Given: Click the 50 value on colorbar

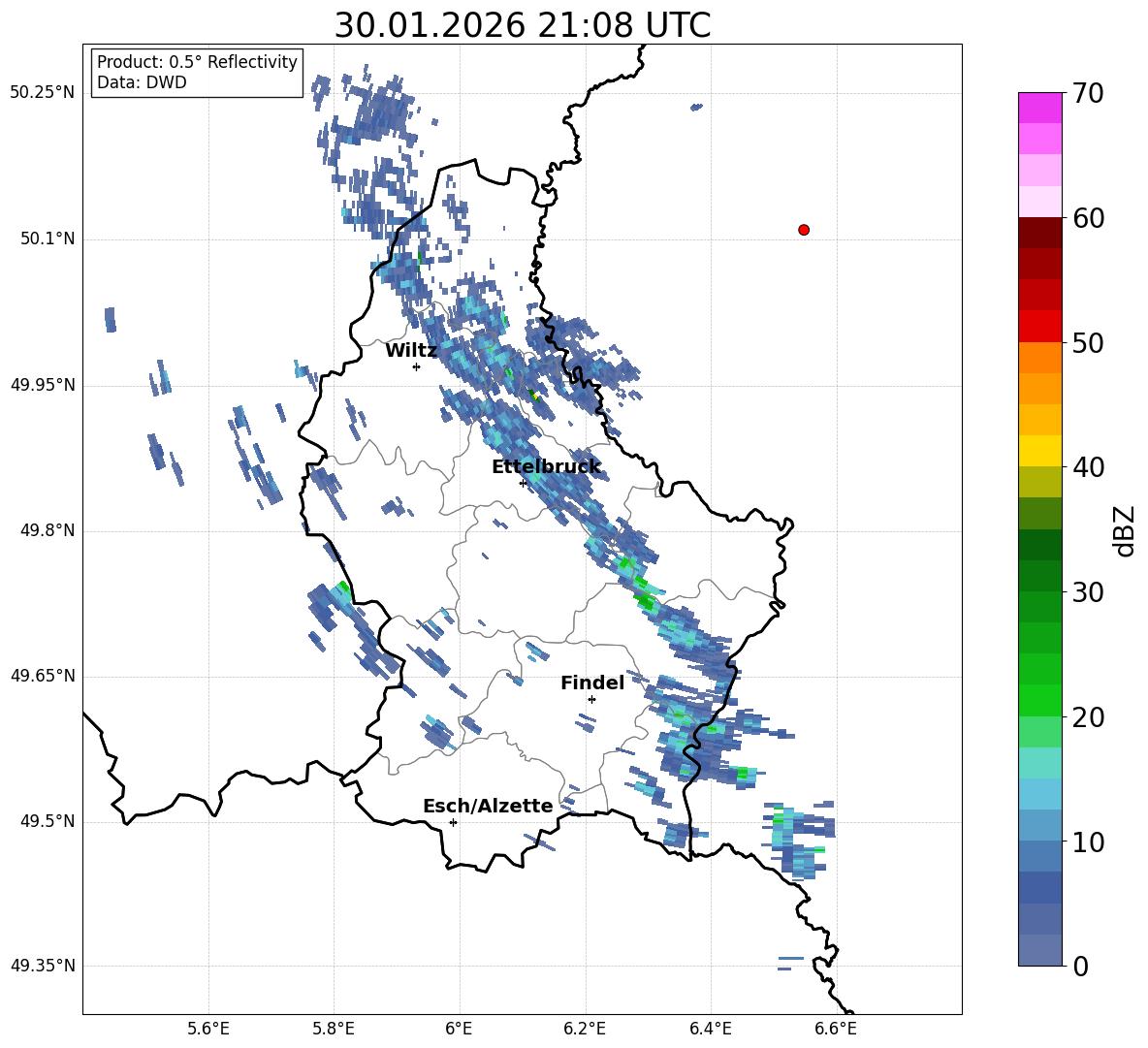Looking at the screenshot, I should pyautogui.click(x=1088, y=342).
